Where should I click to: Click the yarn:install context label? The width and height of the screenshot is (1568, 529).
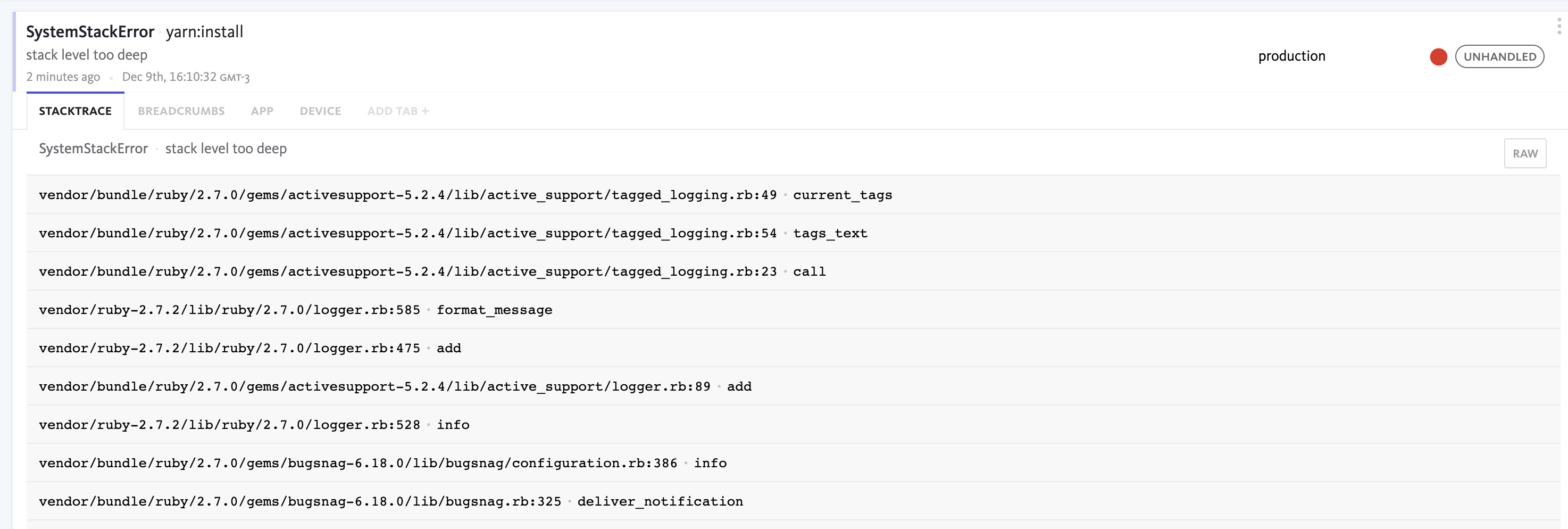[205, 31]
